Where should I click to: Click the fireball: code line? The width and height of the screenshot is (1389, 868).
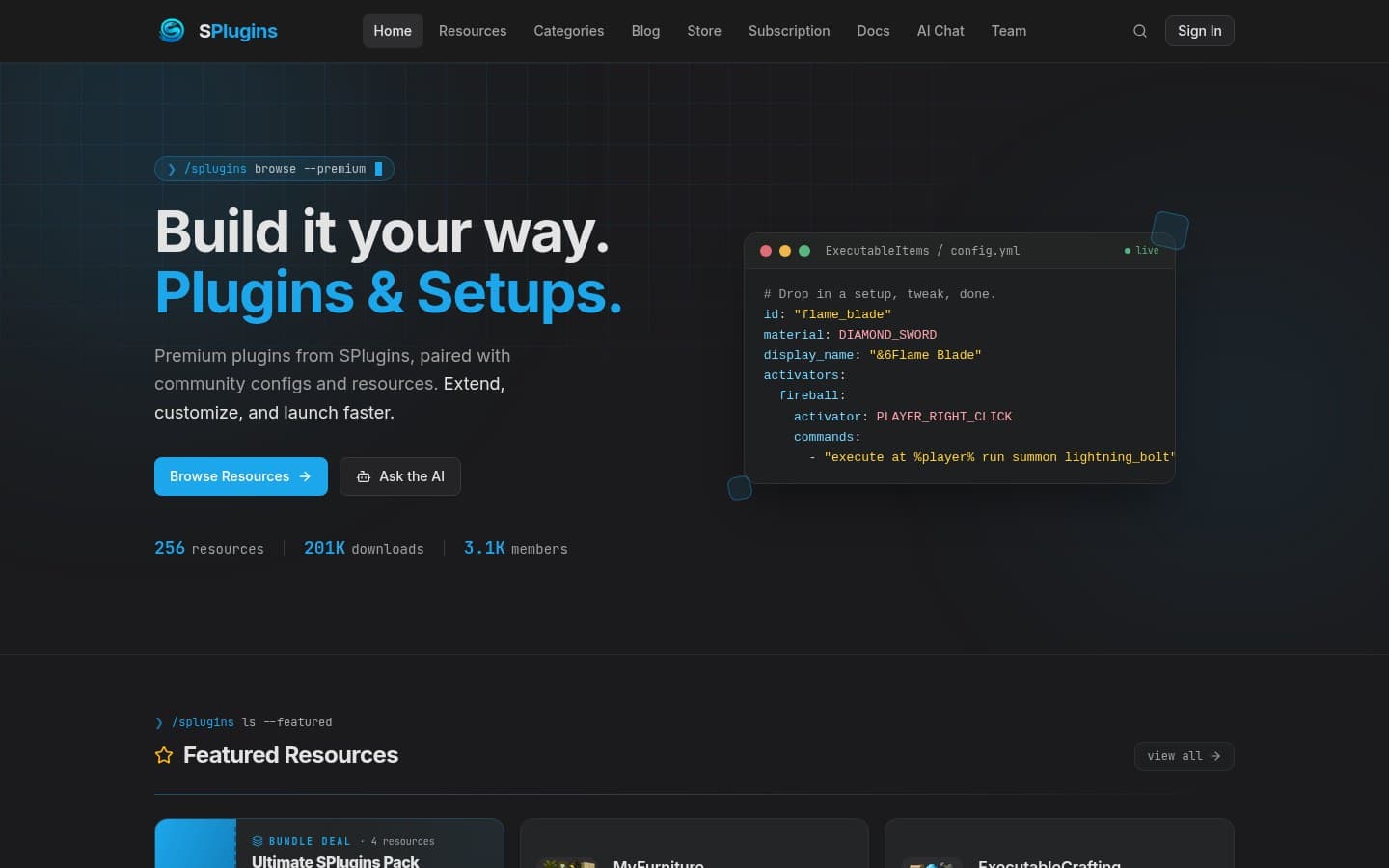pyautogui.click(x=812, y=395)
